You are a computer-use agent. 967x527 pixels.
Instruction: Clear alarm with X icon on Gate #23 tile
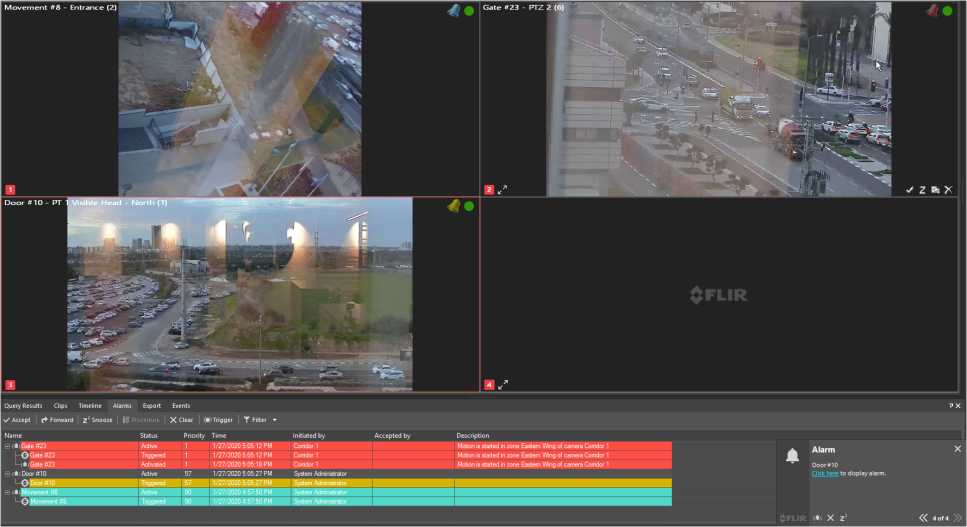(x=948, y=189)
